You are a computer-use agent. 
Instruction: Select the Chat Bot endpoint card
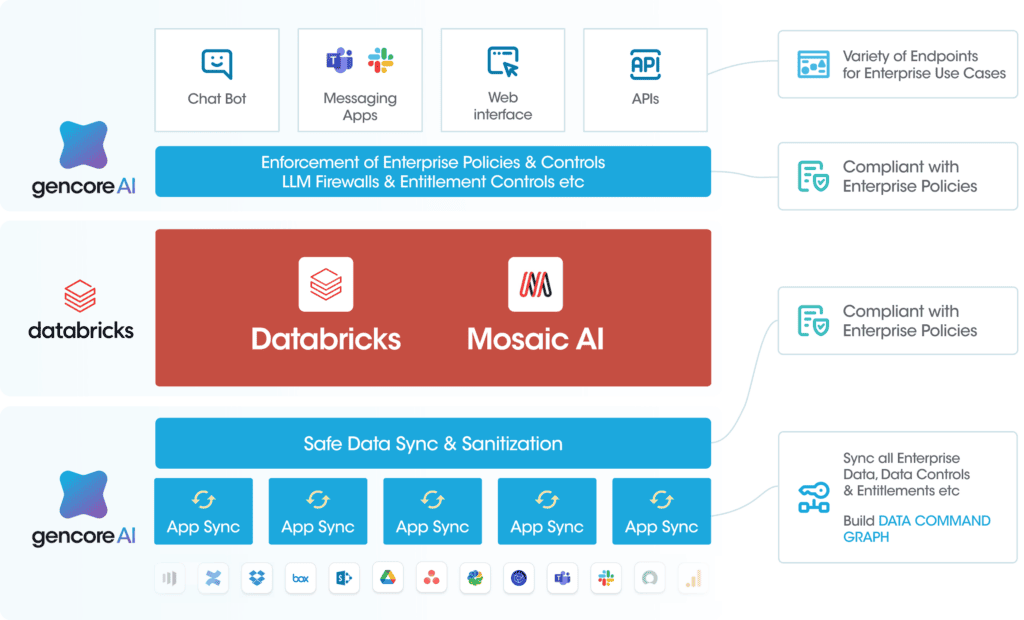click(x=216, y=80)
